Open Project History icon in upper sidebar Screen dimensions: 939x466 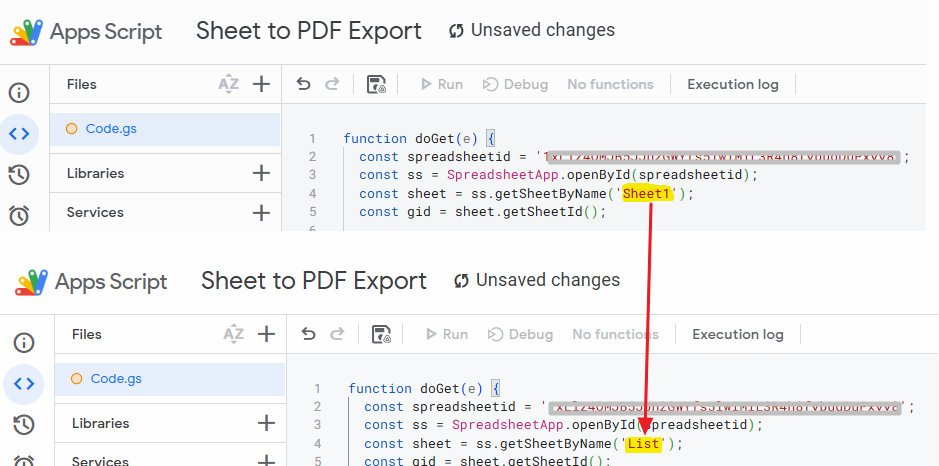[18, 175]
